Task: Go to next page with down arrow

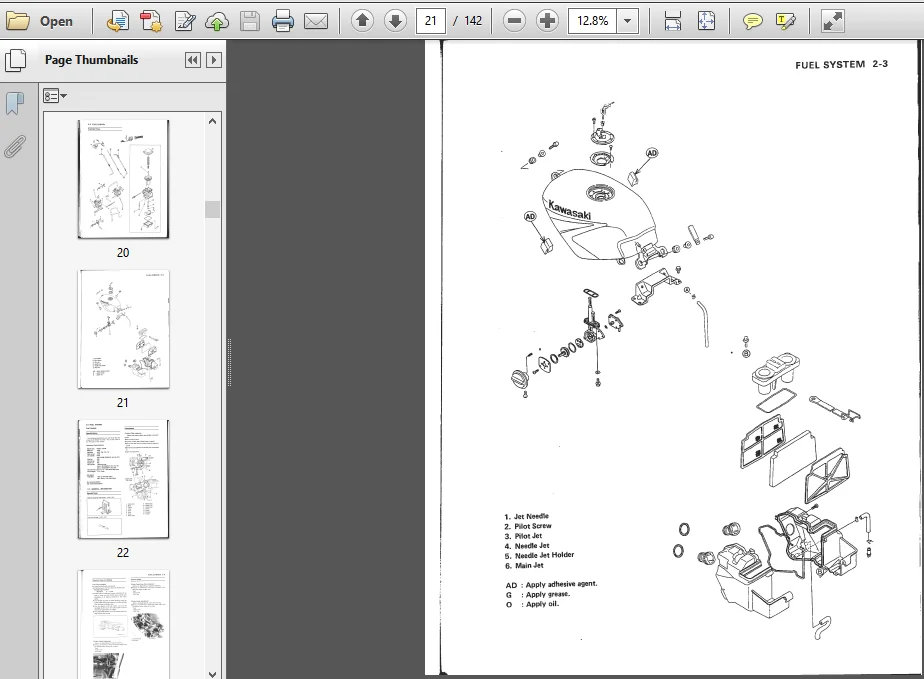Action: point(395,21)
